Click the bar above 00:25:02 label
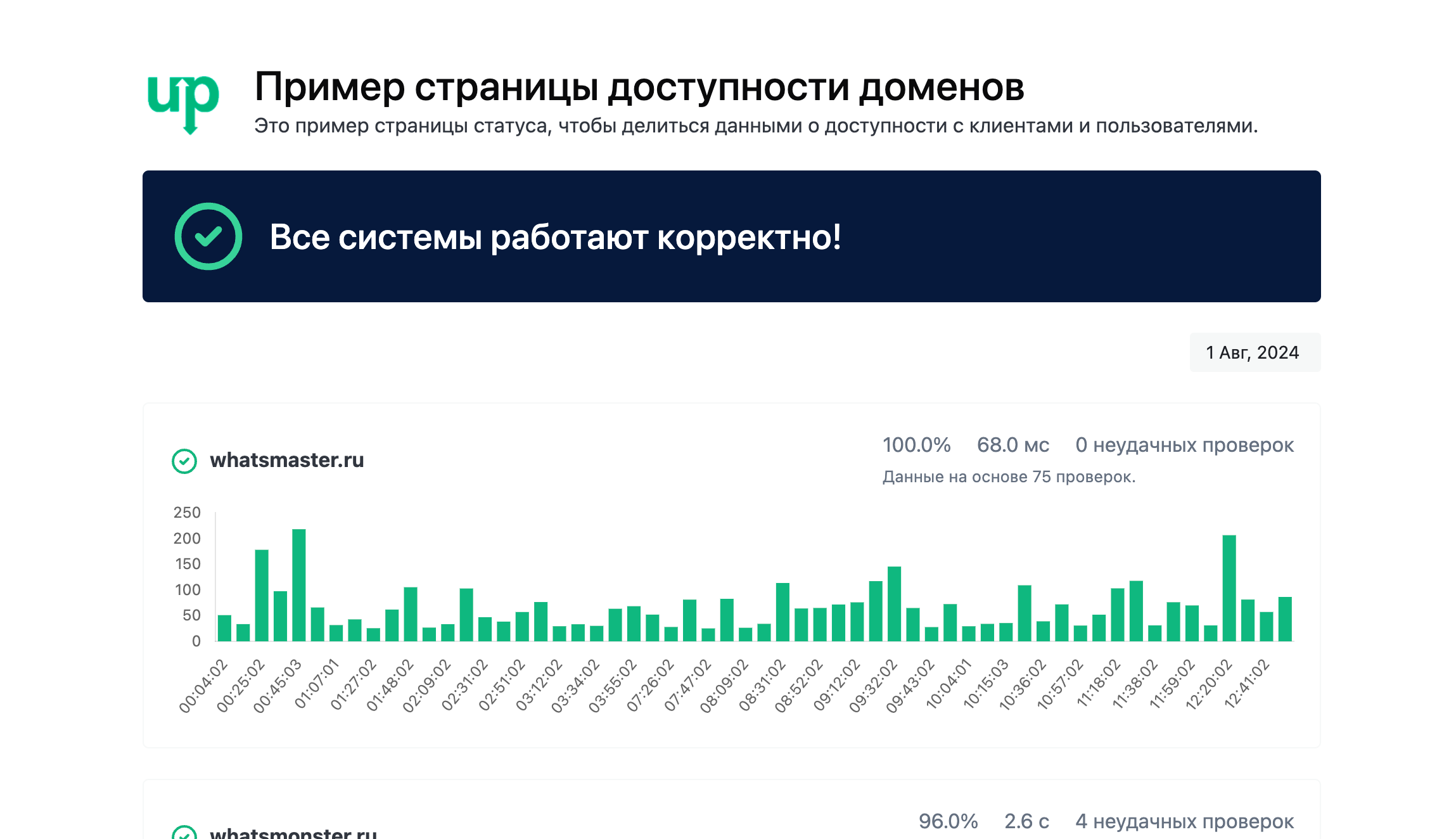 (x=262, y=594)
